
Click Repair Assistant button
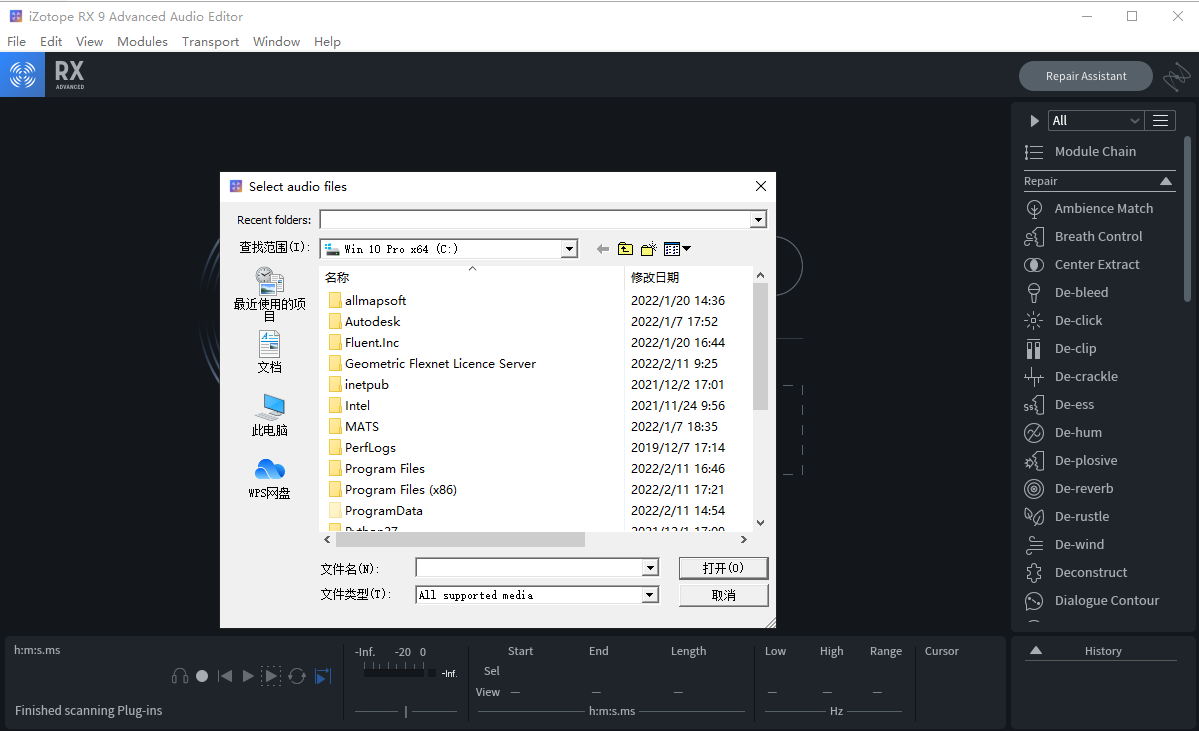(x=1086, y=76)
